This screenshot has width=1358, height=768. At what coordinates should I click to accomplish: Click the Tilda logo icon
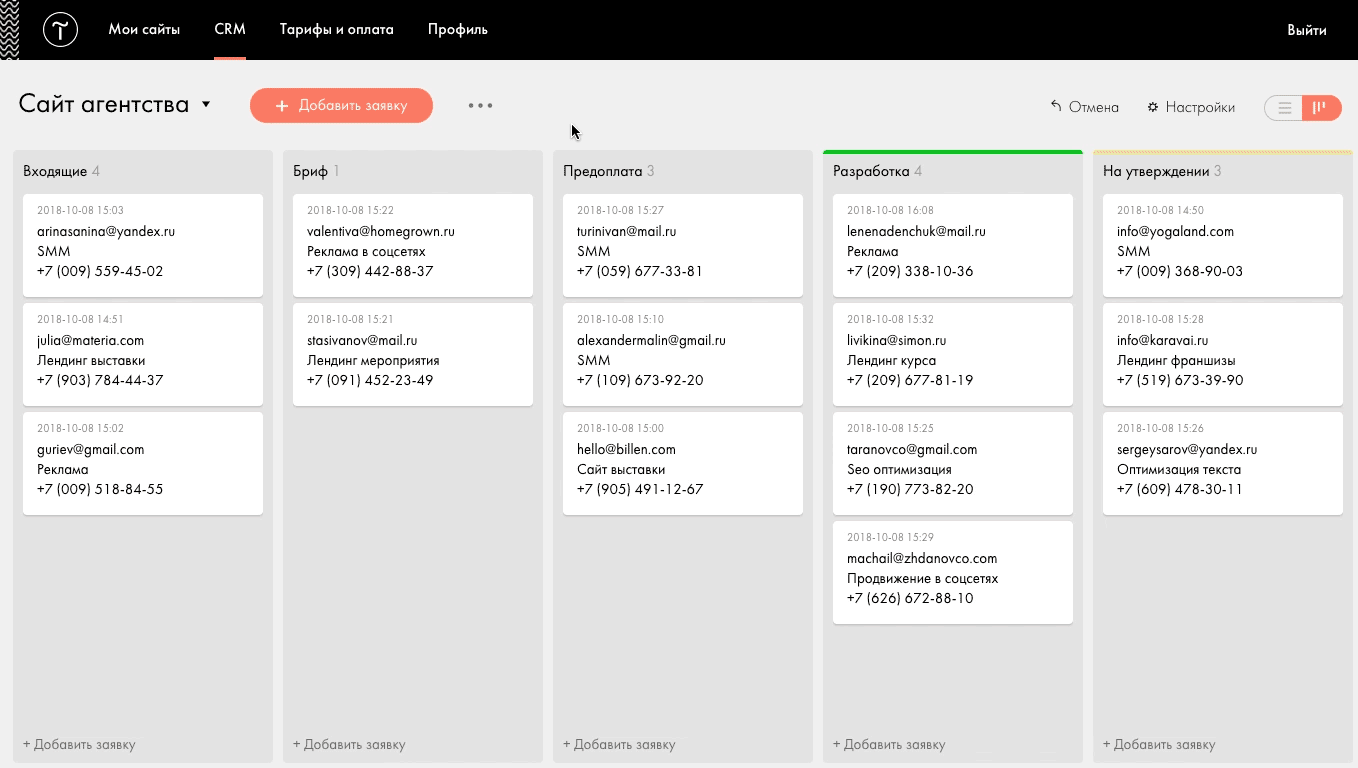click(x=60, y=30)
